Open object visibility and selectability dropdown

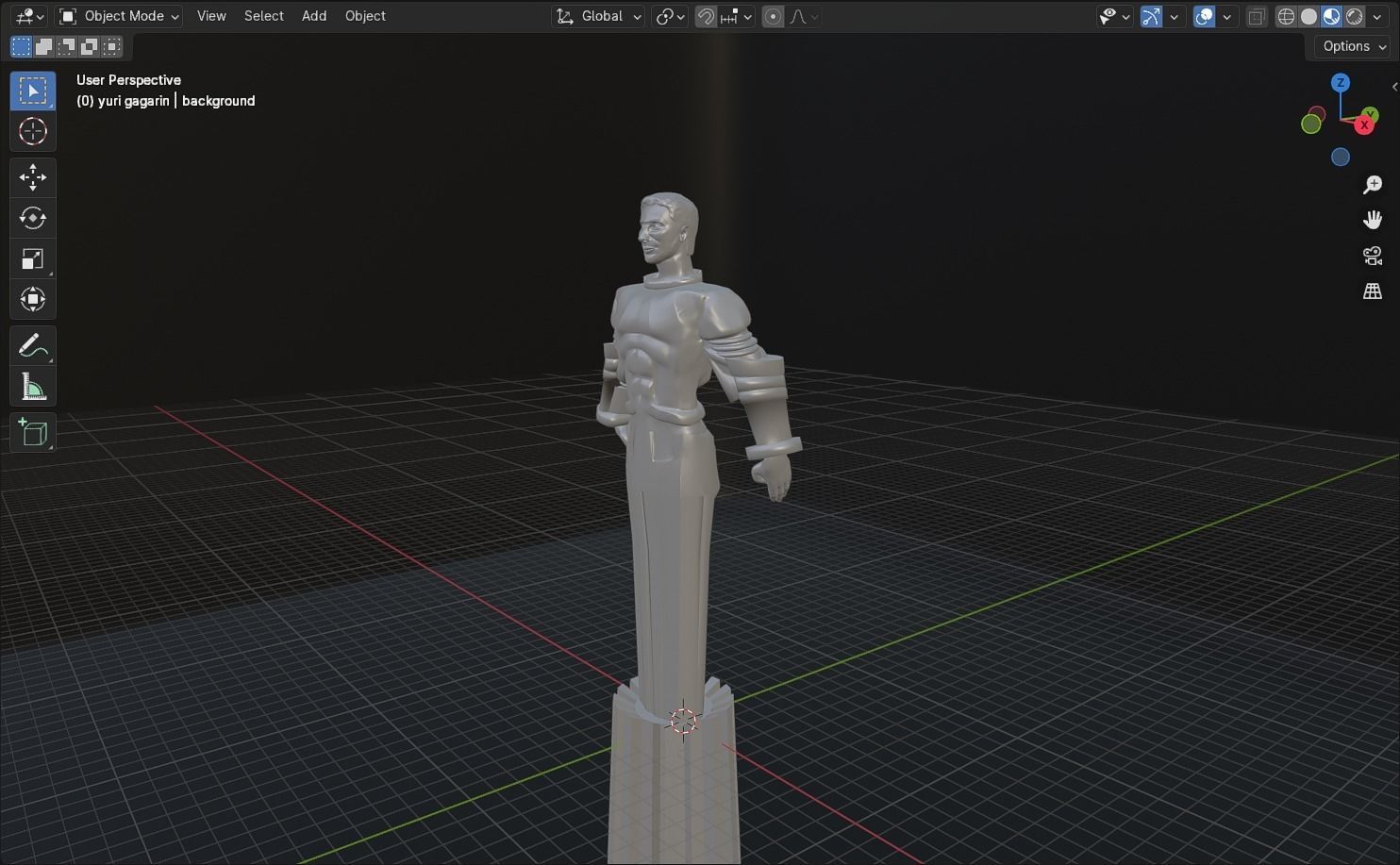tap(1114, 16)
